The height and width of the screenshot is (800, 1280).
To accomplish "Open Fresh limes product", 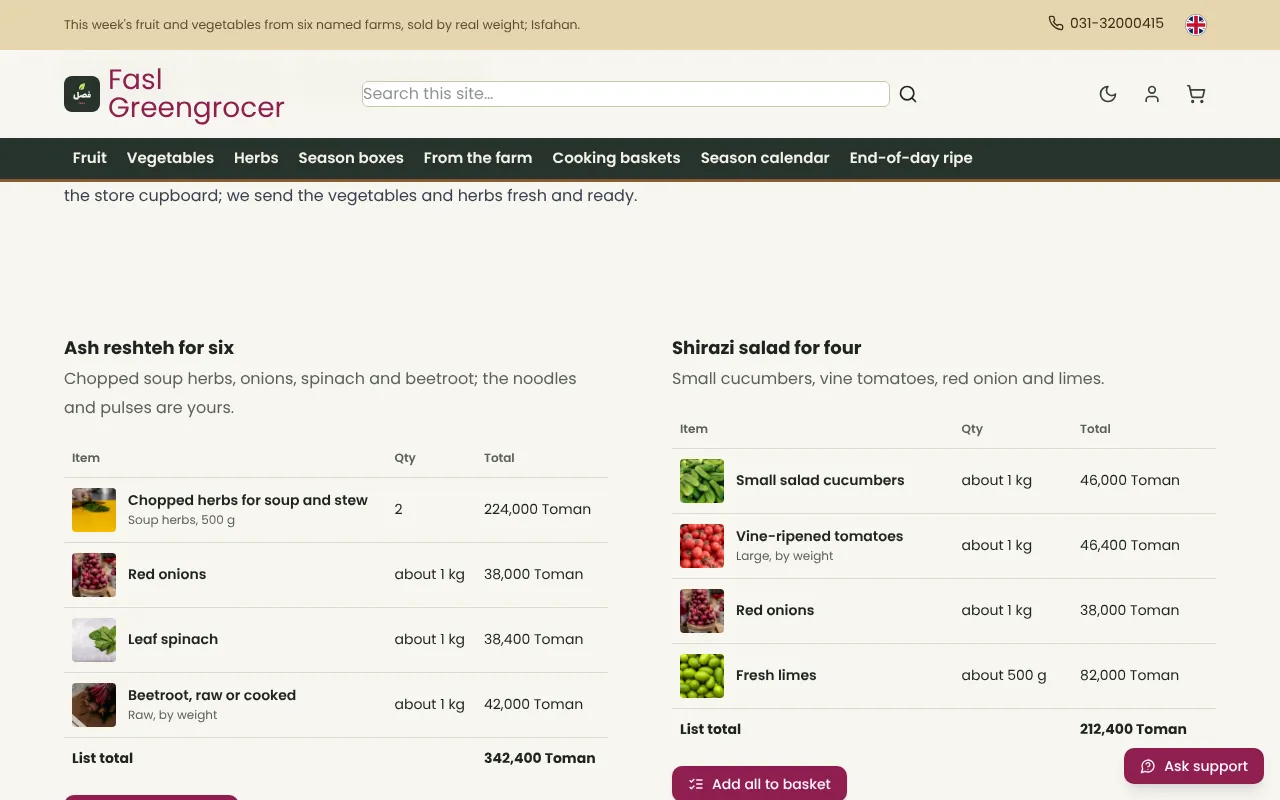I will [776, 675].
